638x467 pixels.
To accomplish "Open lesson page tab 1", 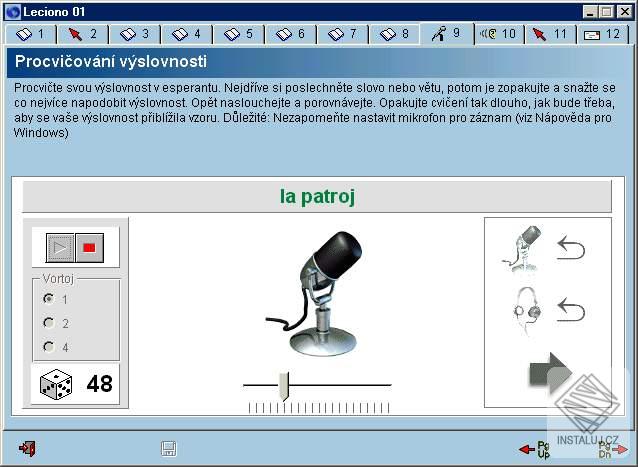I will point(31,34).
